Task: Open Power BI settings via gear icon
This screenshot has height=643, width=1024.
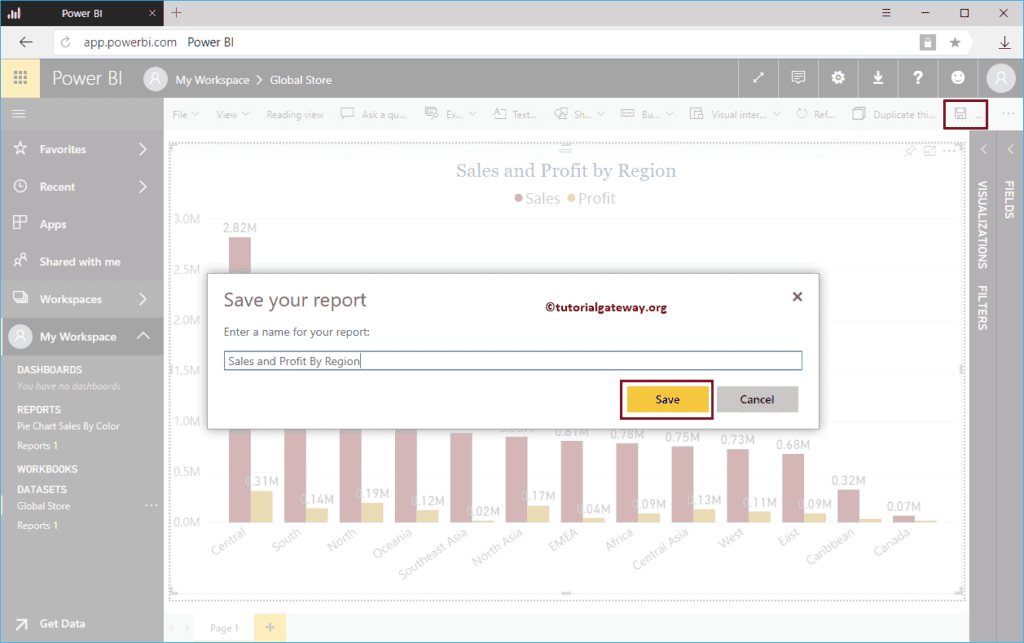Action: click(838, 78)
